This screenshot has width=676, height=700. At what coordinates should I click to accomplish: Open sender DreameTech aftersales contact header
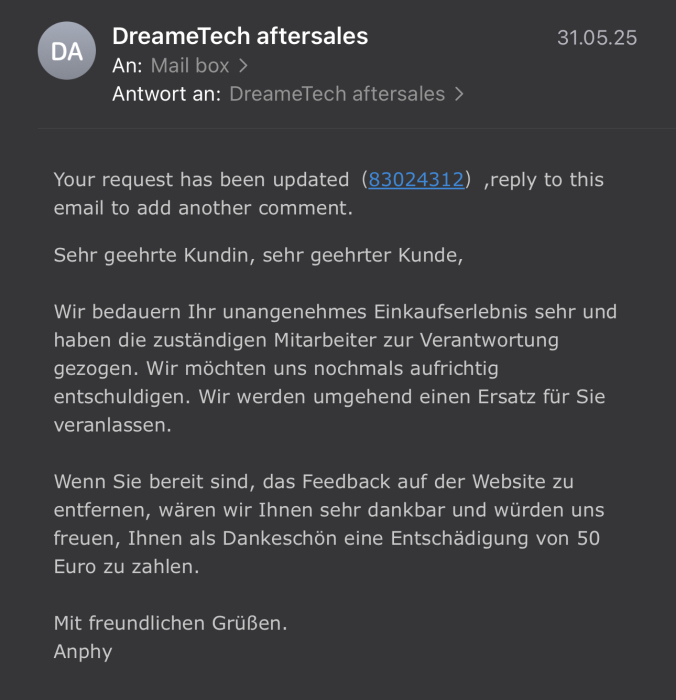click(240, 37)
